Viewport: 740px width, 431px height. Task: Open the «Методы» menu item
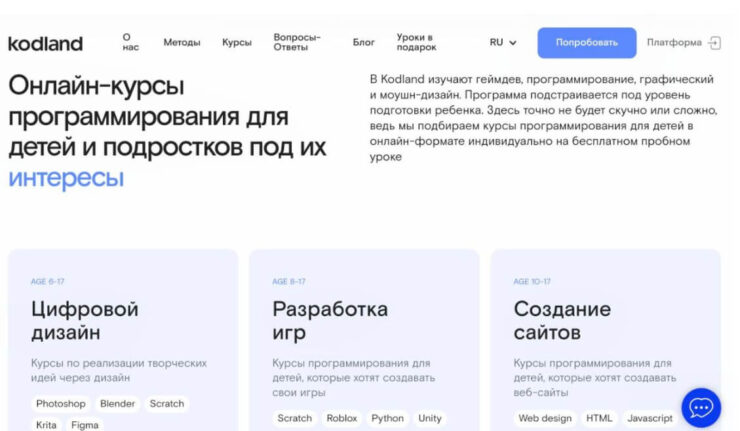pyautogui.click(x=182, y=43)
